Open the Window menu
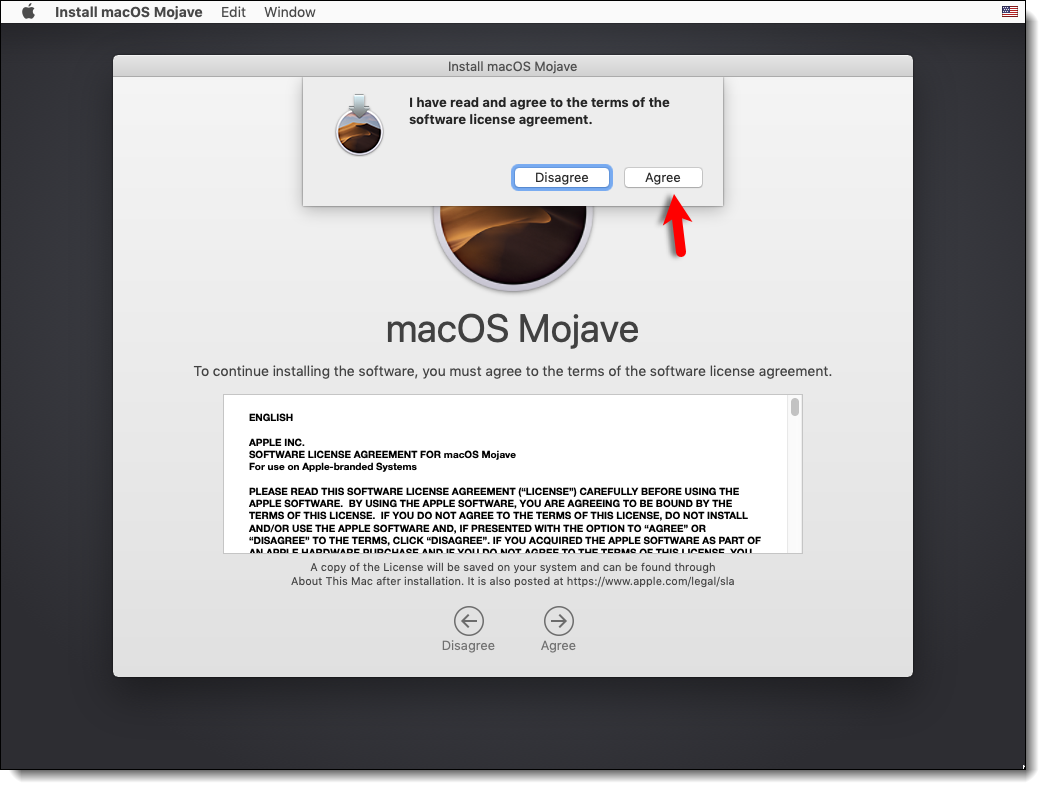The image size is (1048, 792). point(289,12)
